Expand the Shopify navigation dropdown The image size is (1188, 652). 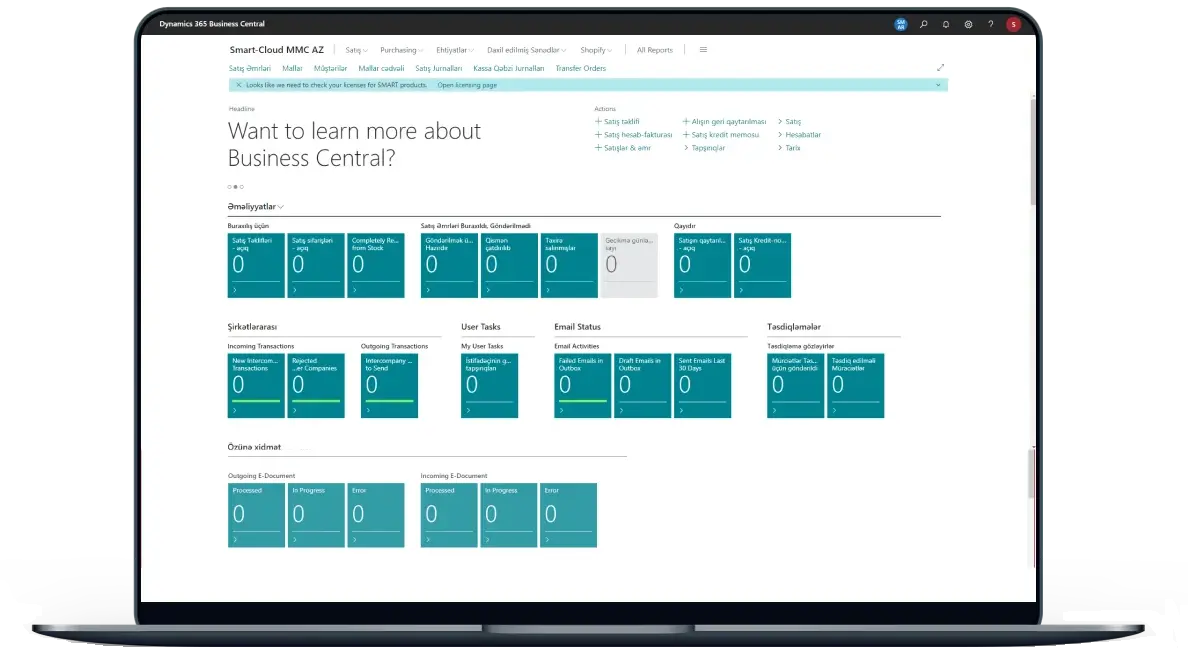pos(596,50)
